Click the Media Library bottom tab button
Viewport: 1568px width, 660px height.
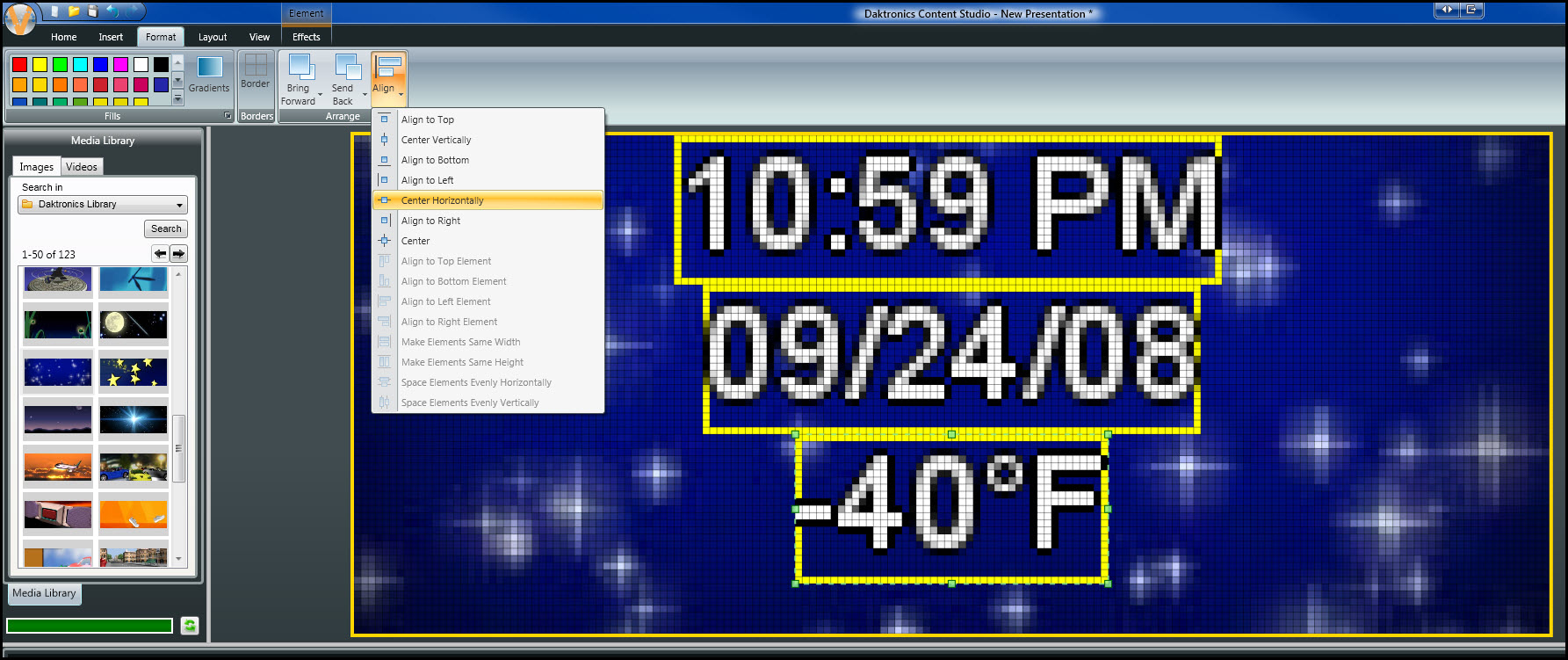click(x=44, y=593)
